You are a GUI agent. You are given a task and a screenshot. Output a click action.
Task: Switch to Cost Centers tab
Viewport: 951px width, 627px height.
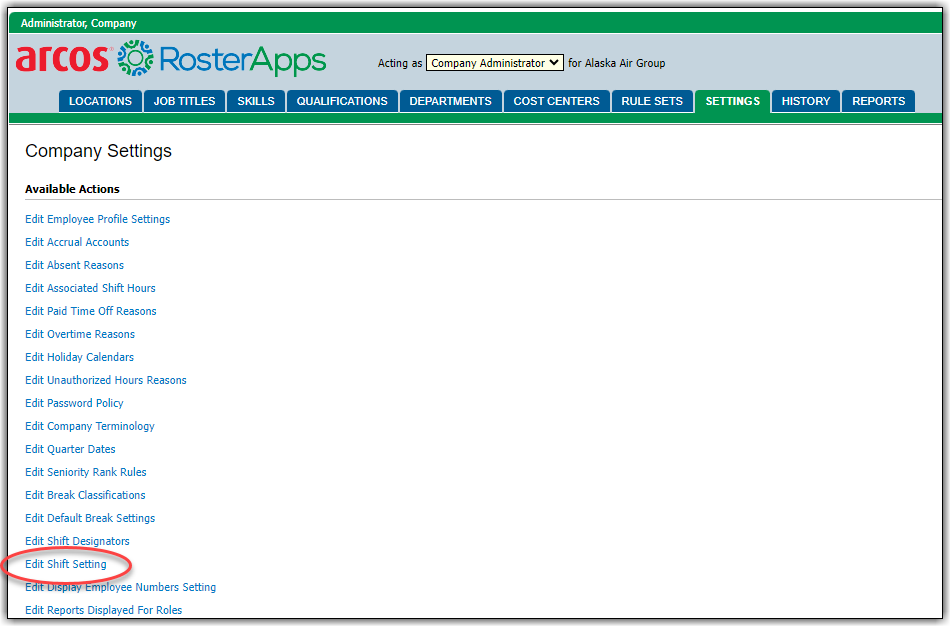556,101
